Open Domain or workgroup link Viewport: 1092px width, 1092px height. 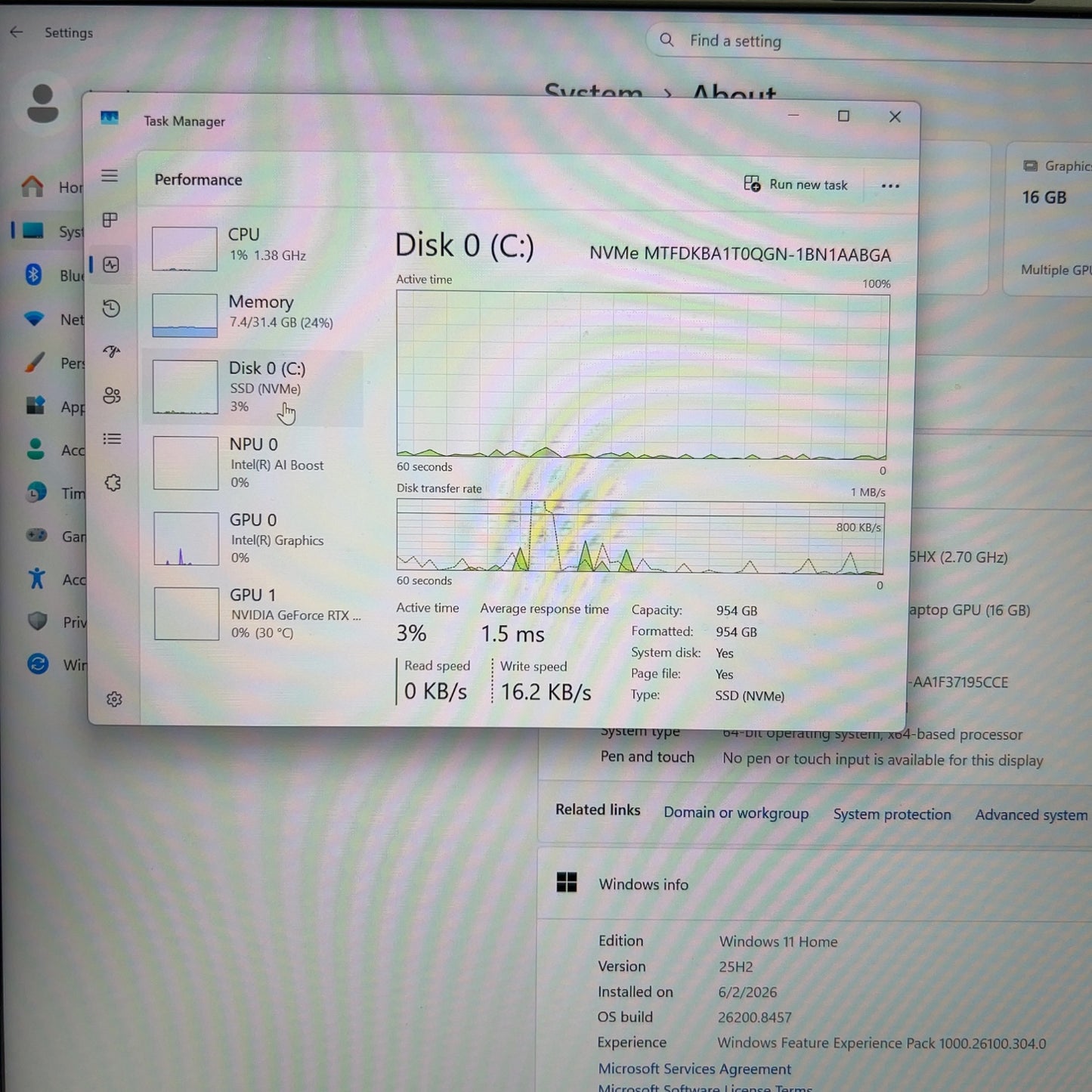click(736, 813)
